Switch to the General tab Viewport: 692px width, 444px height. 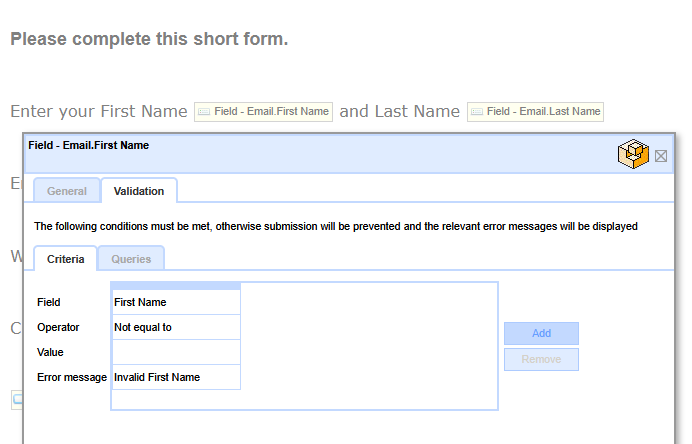[67, 191]
